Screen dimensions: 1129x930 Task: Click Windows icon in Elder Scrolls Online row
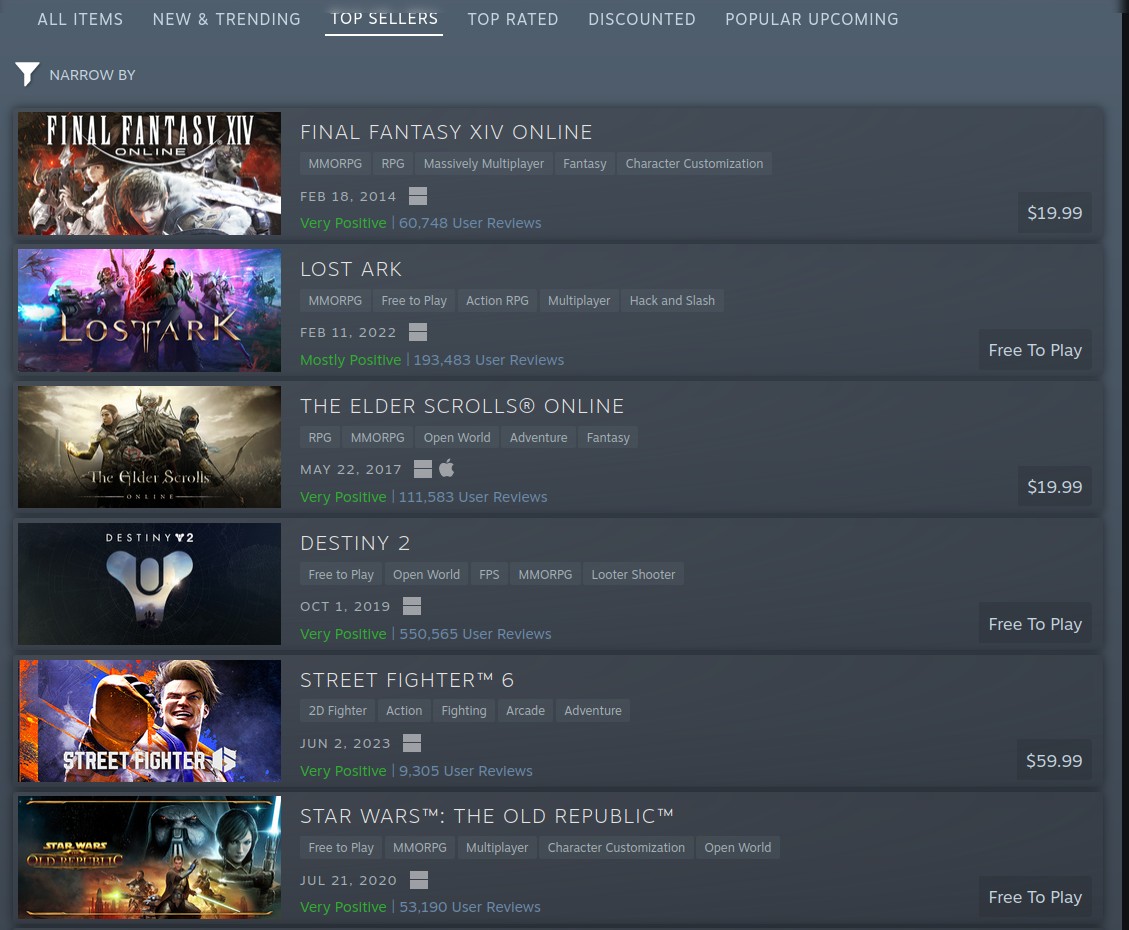tap(423, 469)
